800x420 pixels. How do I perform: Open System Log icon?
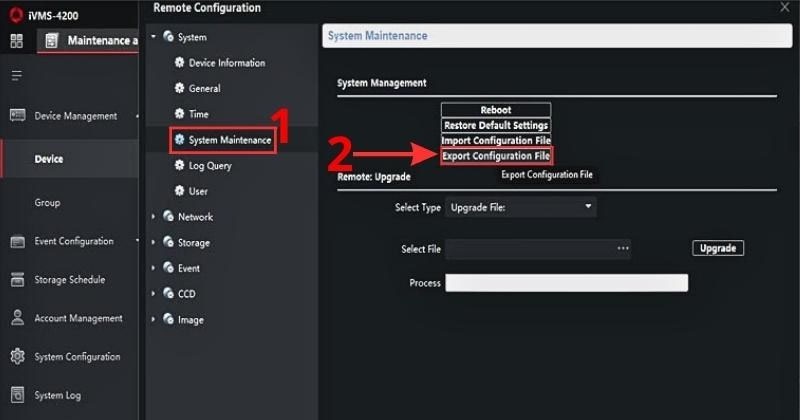(x=17, y=394)
